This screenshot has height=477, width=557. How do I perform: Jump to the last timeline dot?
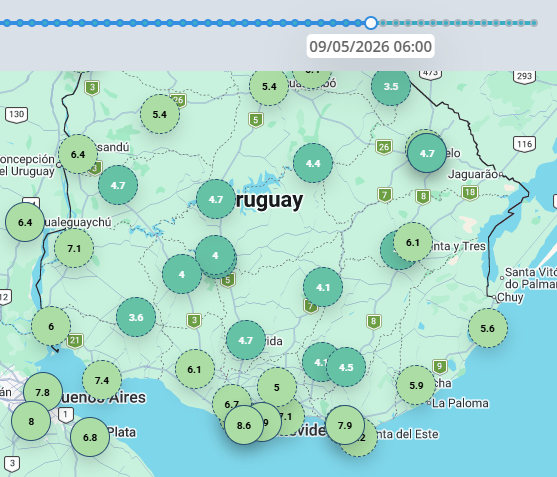[x=534, y=23]
